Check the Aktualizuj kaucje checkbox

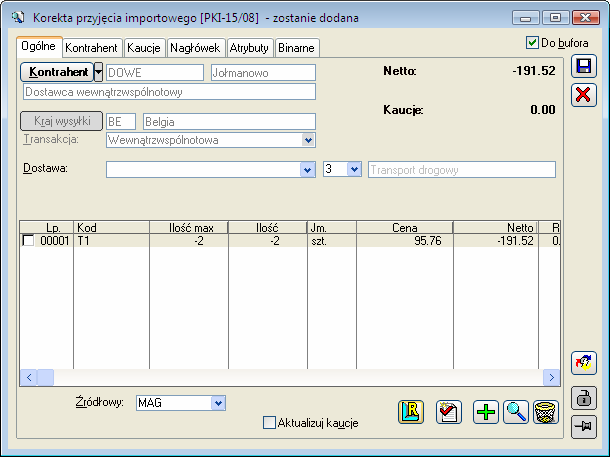tap(269, 423)
